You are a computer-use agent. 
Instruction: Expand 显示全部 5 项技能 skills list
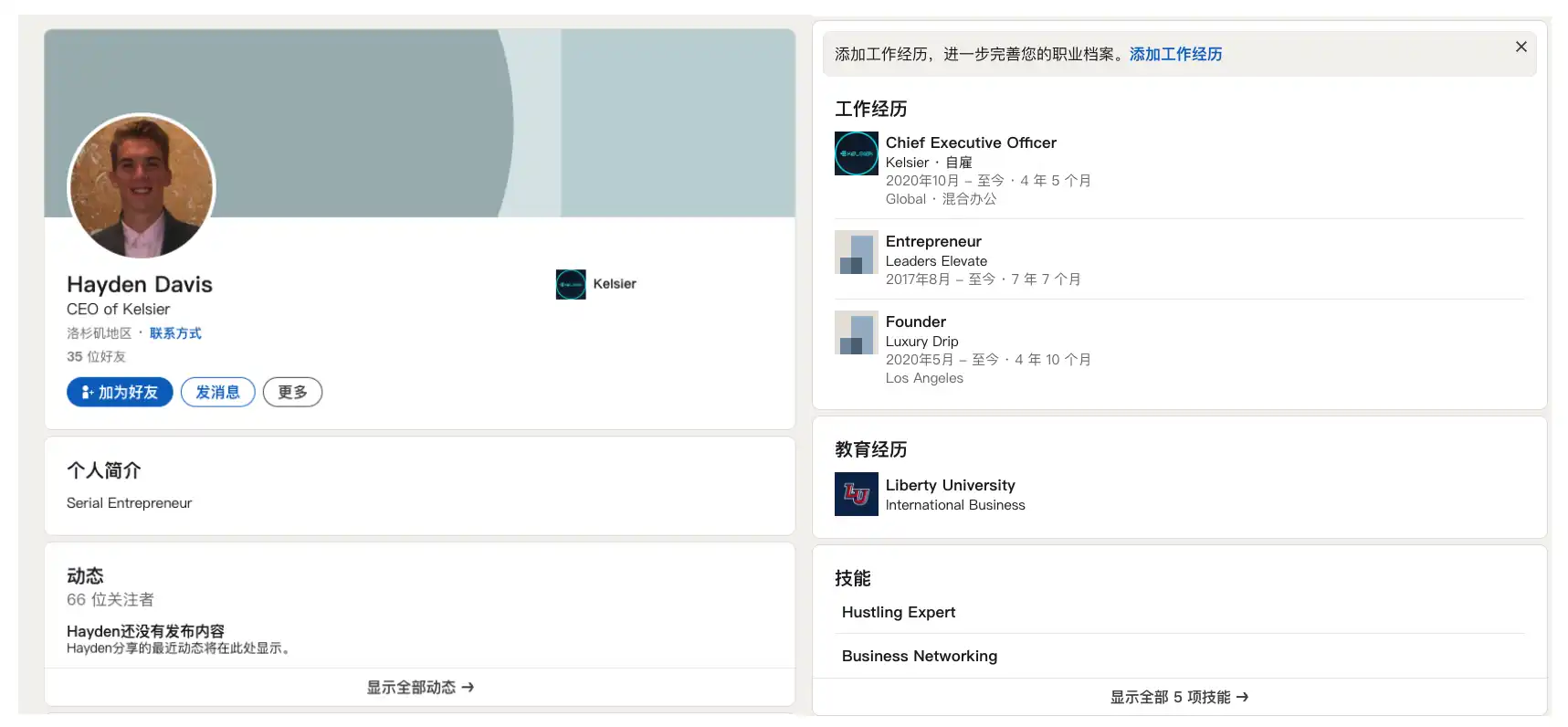tap(1179, 697)
